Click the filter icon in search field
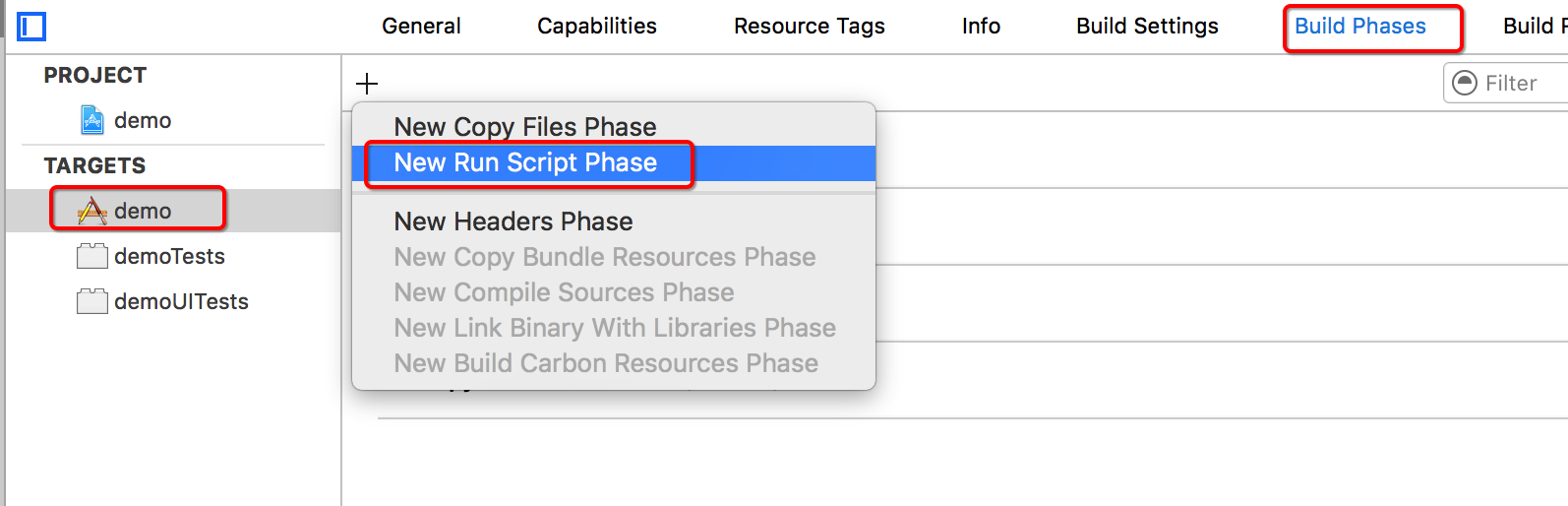Viewport: 1568px width, 506px height. (x=1465, y=83)
